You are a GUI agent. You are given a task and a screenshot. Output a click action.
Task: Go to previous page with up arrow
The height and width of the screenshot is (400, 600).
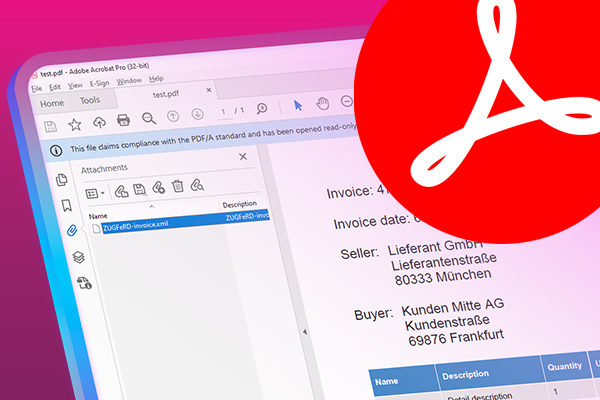tap(174, 116)
